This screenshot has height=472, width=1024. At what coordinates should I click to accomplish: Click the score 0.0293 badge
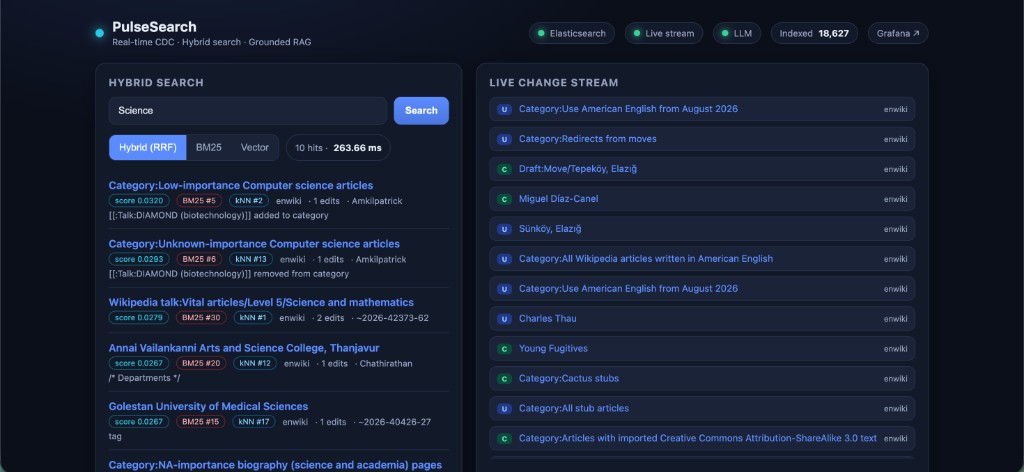[139, 259]
